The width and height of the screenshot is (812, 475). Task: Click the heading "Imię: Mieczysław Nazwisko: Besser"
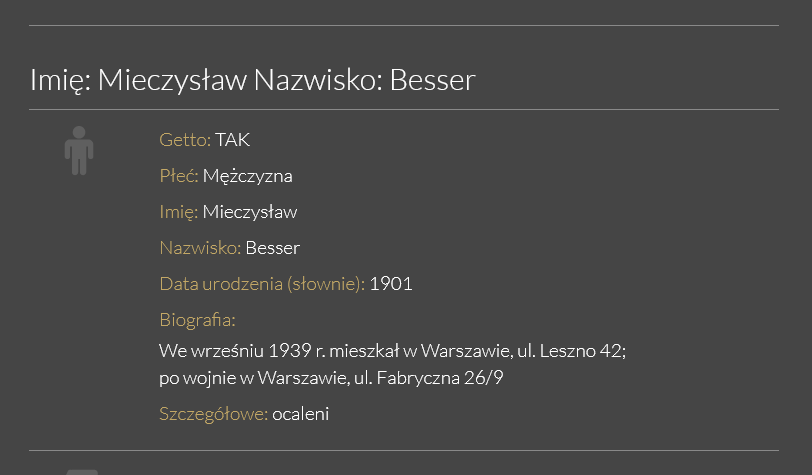click(252, 80)
